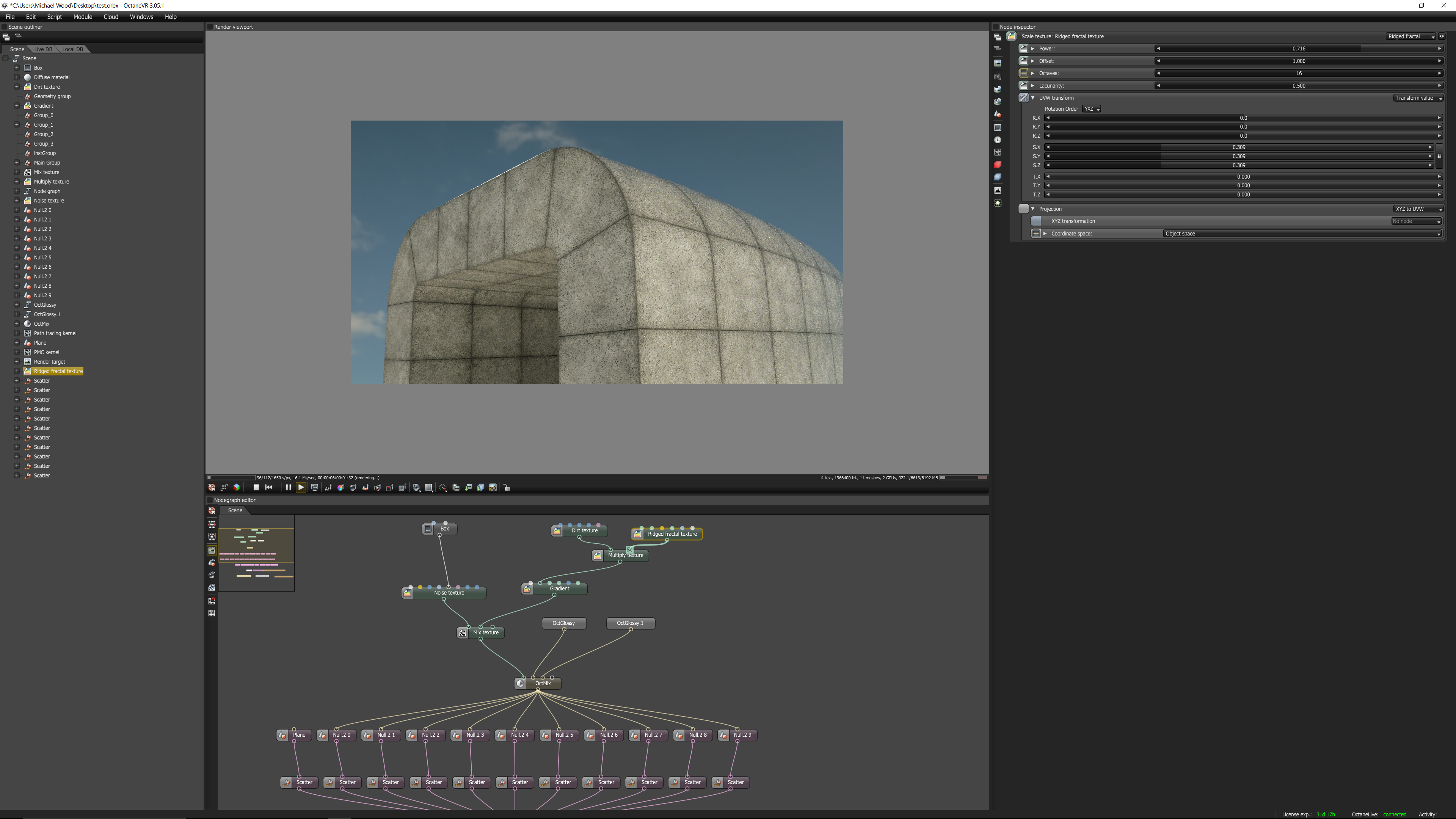Select the white balance picker icon

pyautogui.click(x=341, y=487)
